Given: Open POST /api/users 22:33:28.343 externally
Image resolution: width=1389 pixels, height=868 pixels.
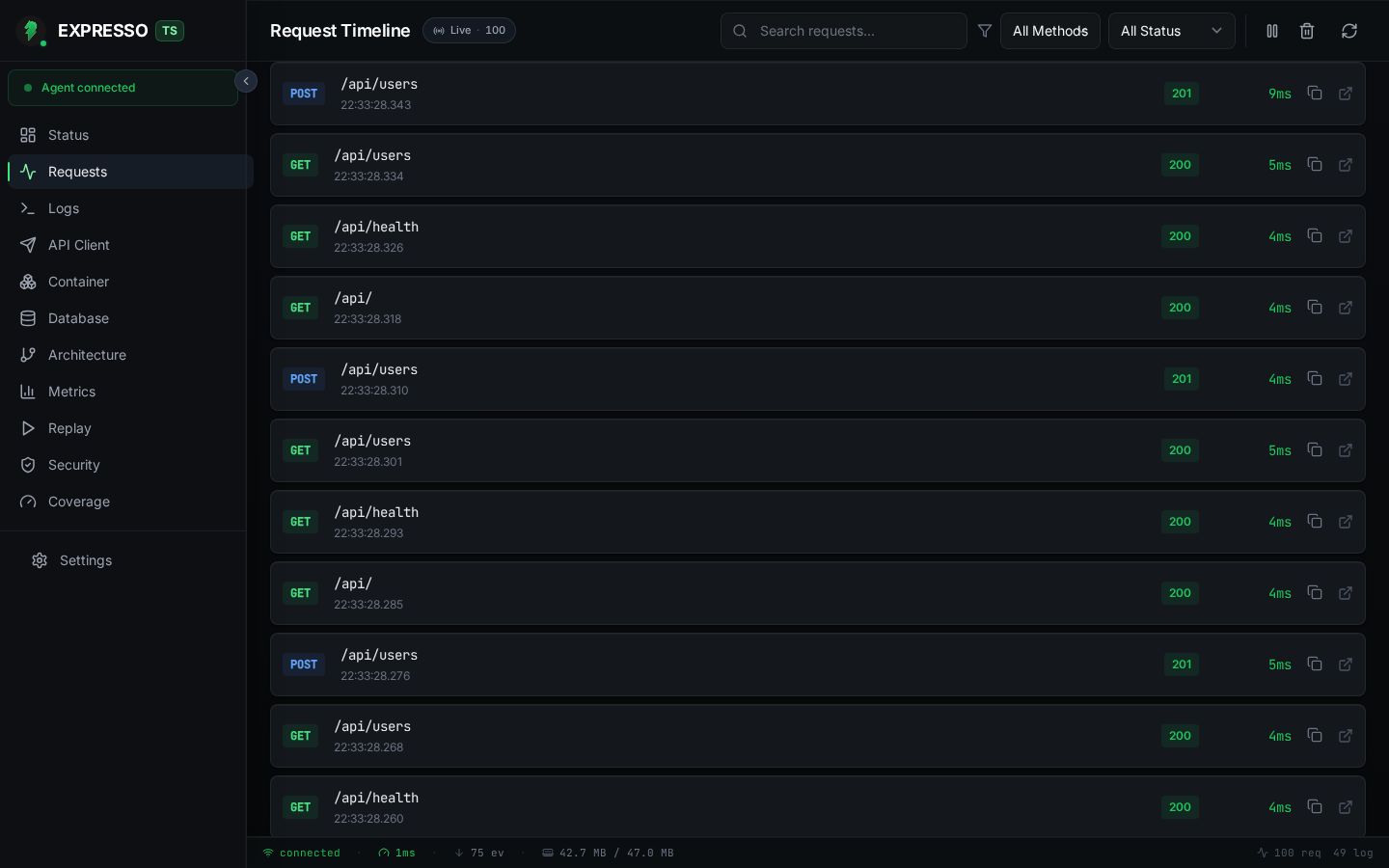Looking at the screenshot, I should coord(1346,94).
